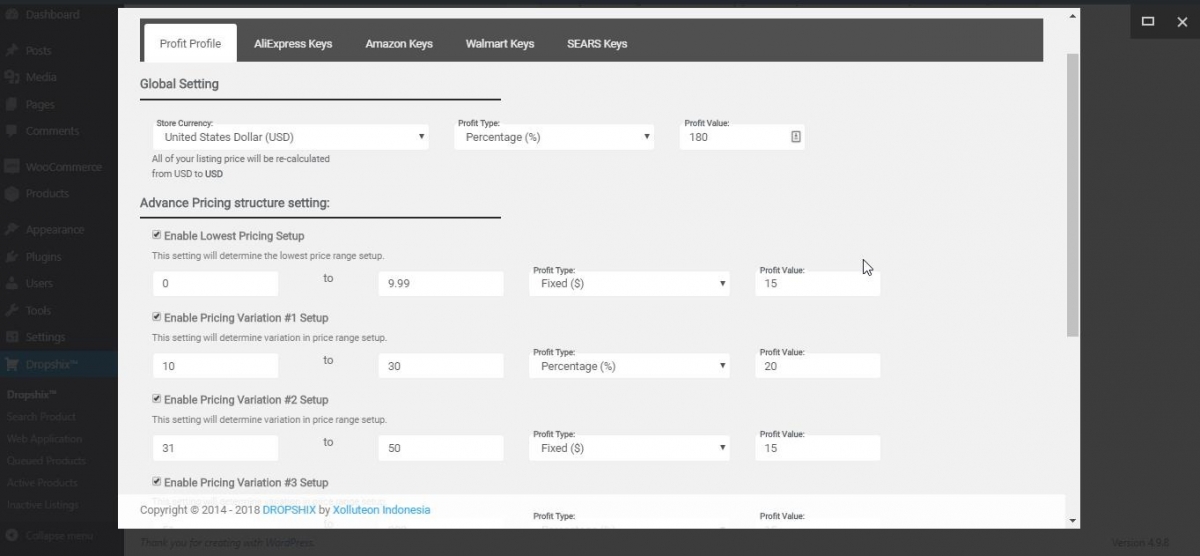The height and width of the screenshot is (556, 1200).
Task: Click the Posts pin icon in sidebar
Action: [x=12, y=50]
